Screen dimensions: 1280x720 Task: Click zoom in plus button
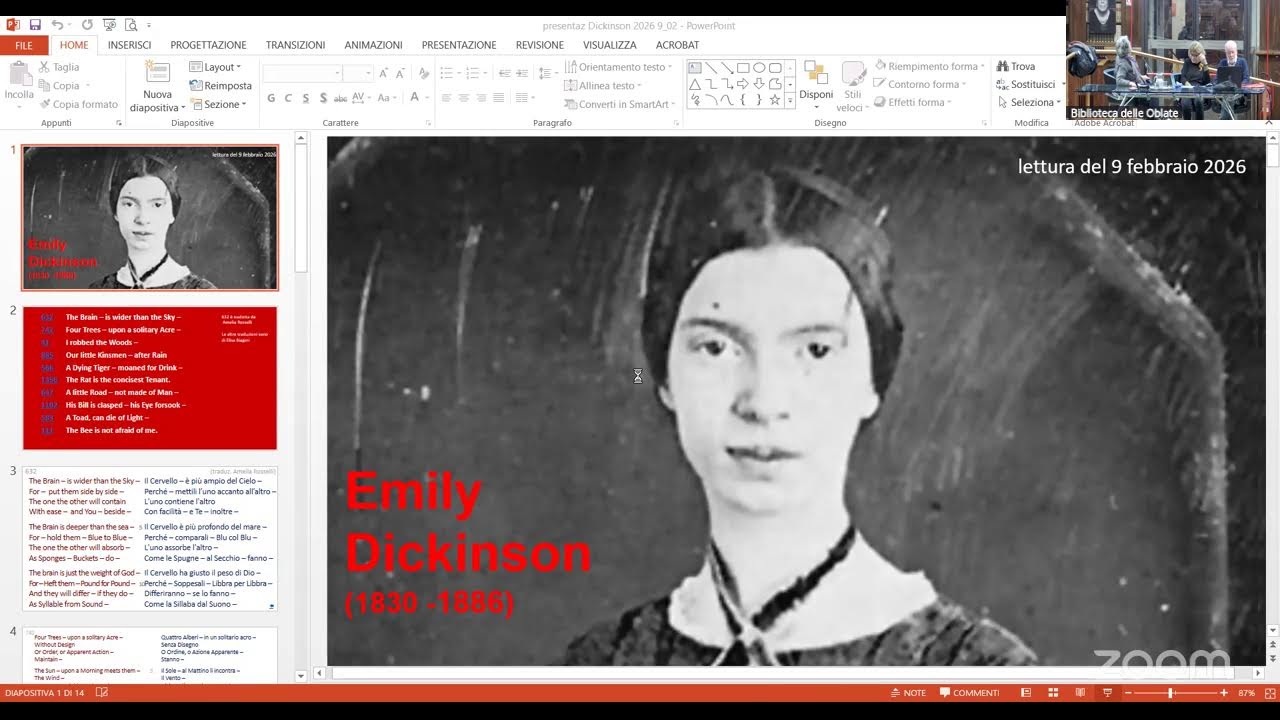click(1224, 693)
